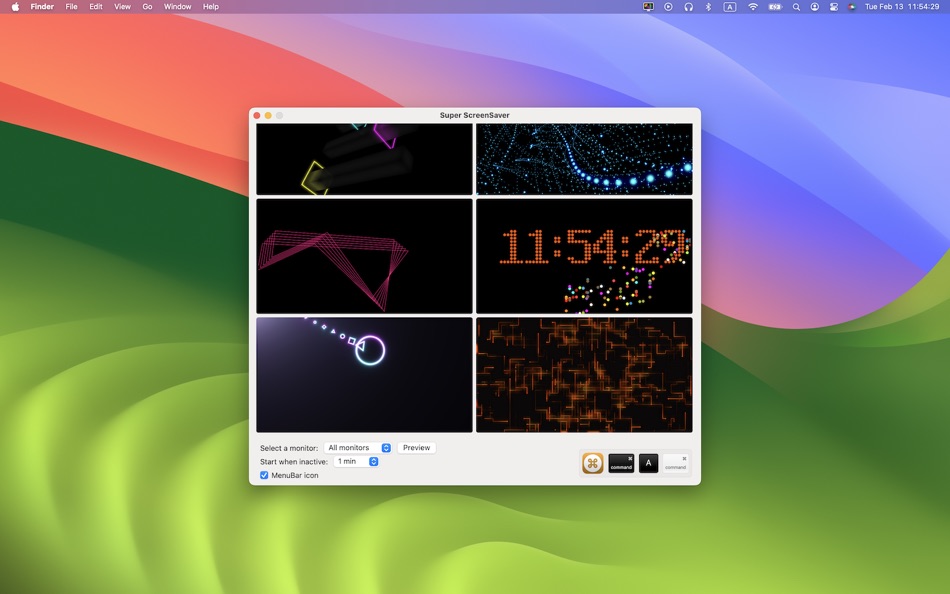Open the battery status menu
The height and width of the screenshot is (594, 950).
point(775,7)
